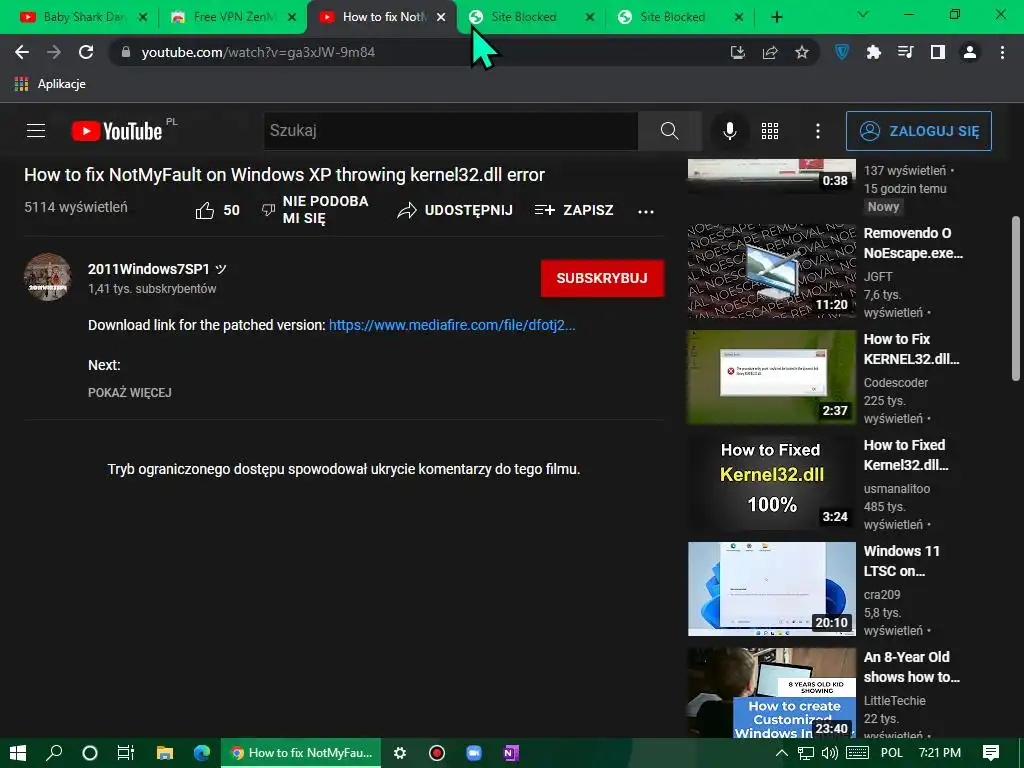Click ZAPISZ to save the video
Image resolution: width=1024 pixels, height=768 pixels.
[574, 210]
